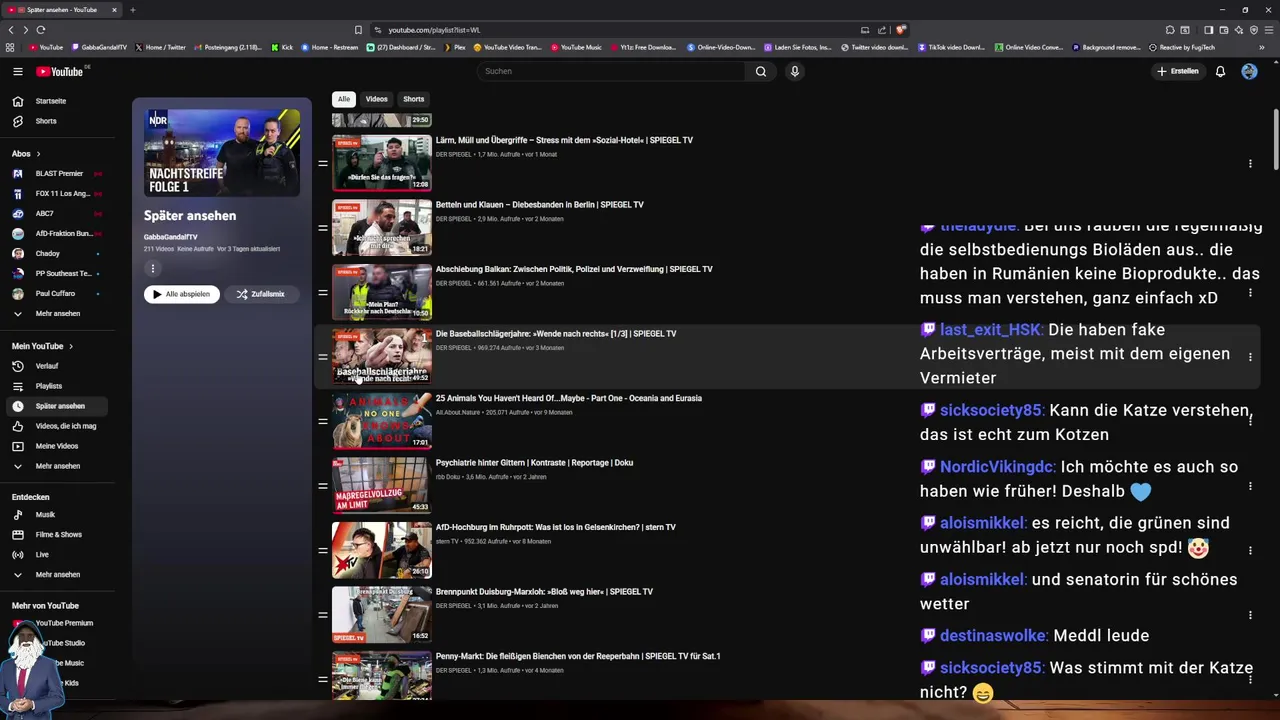The image size is (1280, 720).
Task: Open FOX 11 Los Angeles subscription
Action: point(56,194)
